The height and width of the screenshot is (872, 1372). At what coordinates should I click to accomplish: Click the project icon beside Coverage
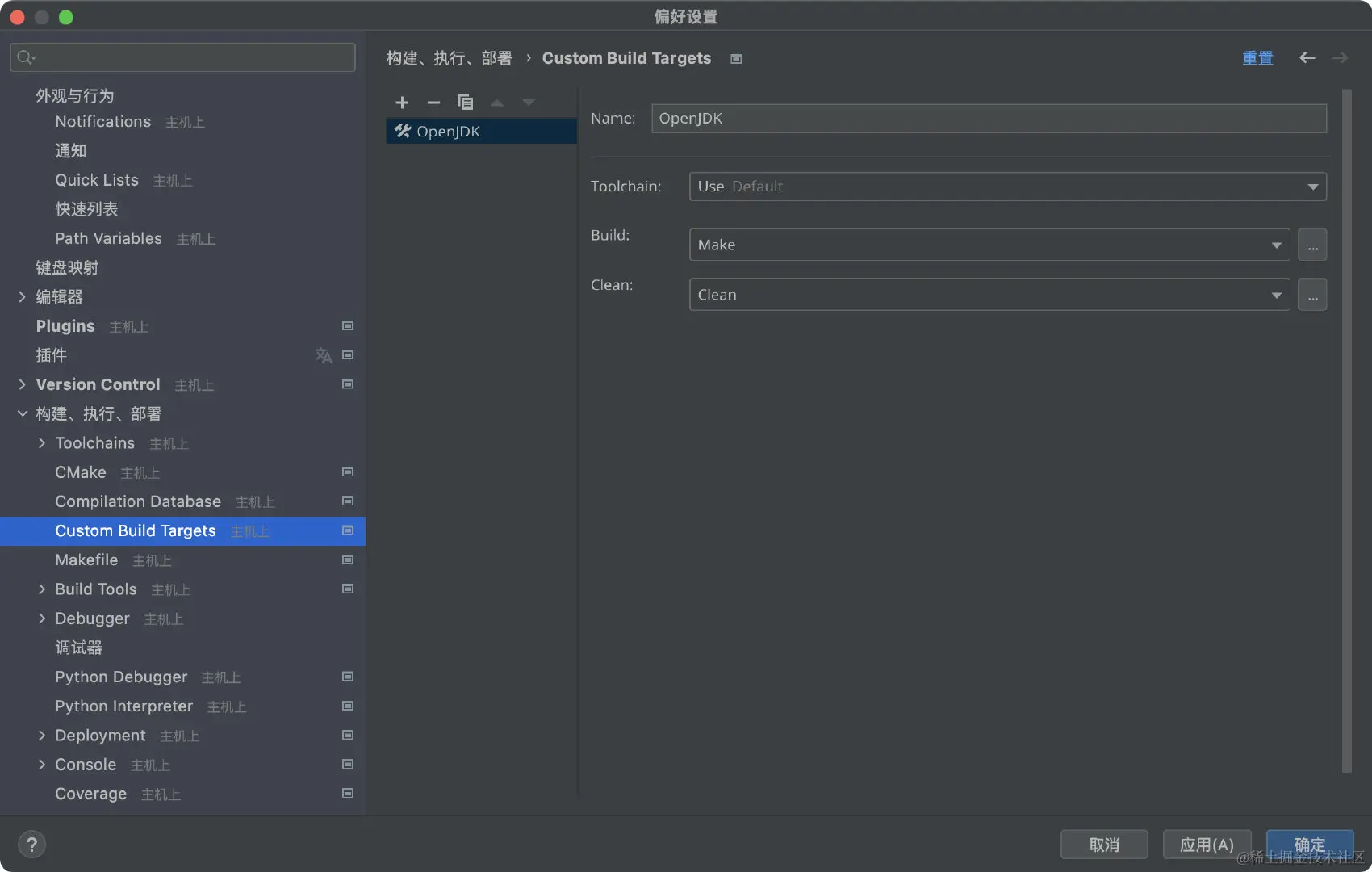tap(348, 794)
